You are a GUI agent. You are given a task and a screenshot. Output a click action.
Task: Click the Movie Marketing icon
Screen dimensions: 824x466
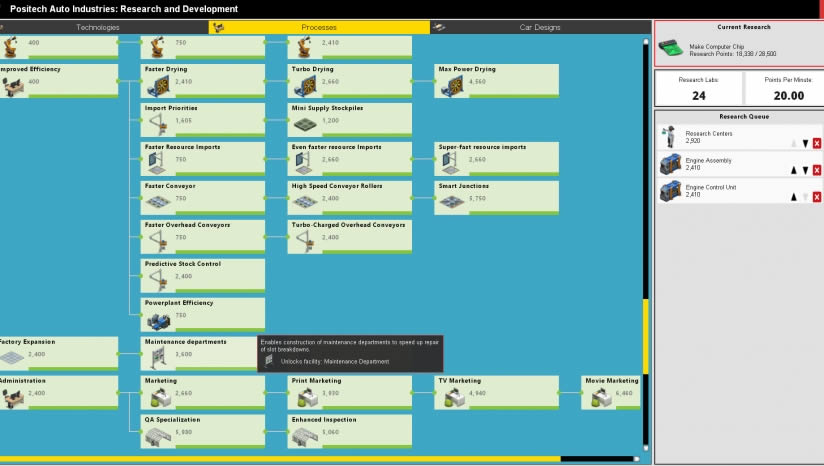598,394
